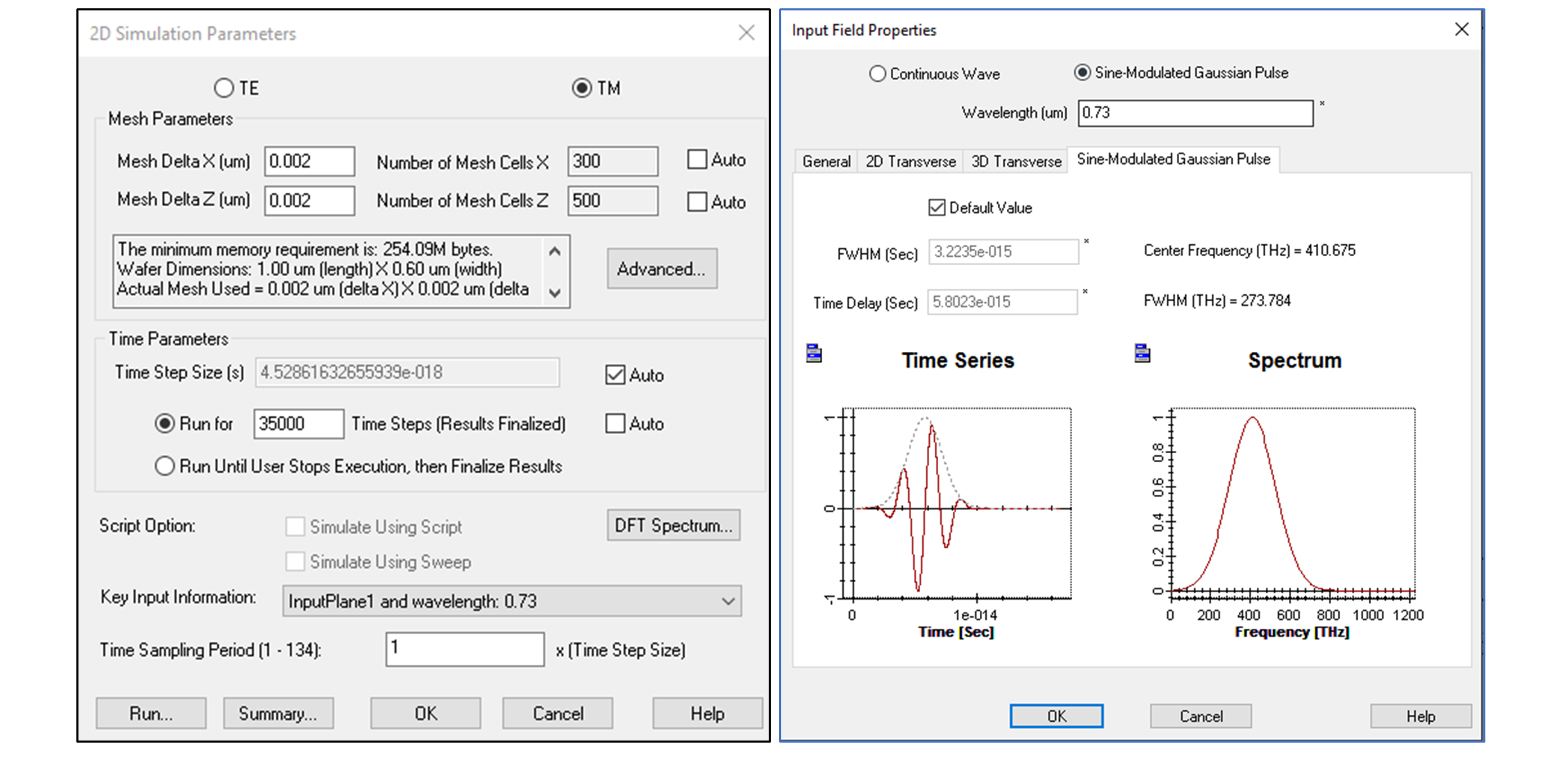Click the Simulate Using Script checkbox

(295, 526)
